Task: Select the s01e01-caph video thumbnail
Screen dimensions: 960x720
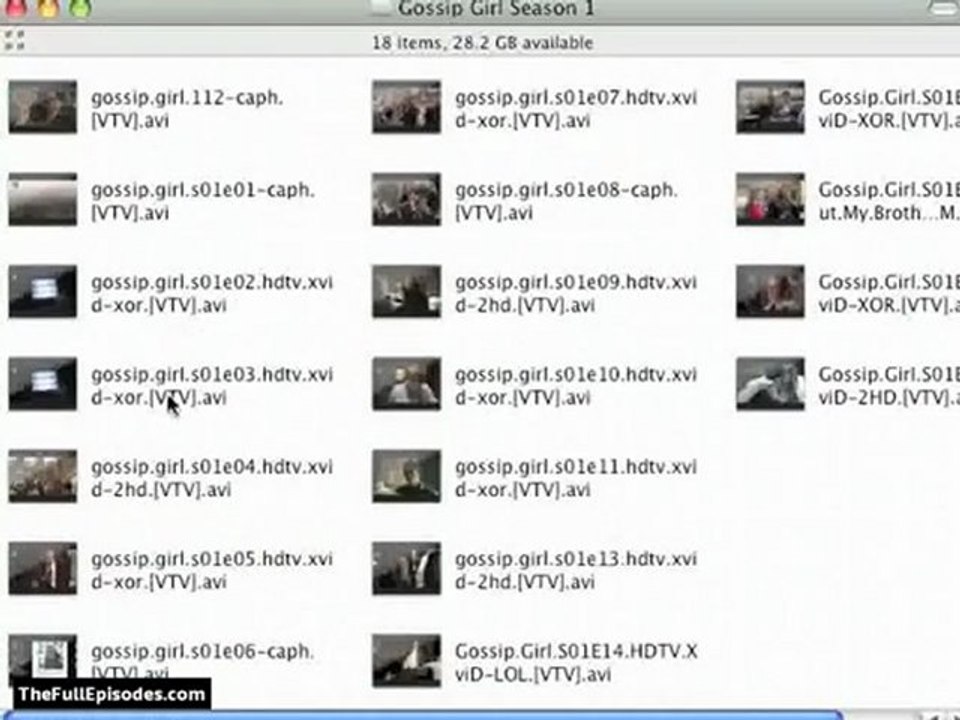Action: [x=43, y=200]
